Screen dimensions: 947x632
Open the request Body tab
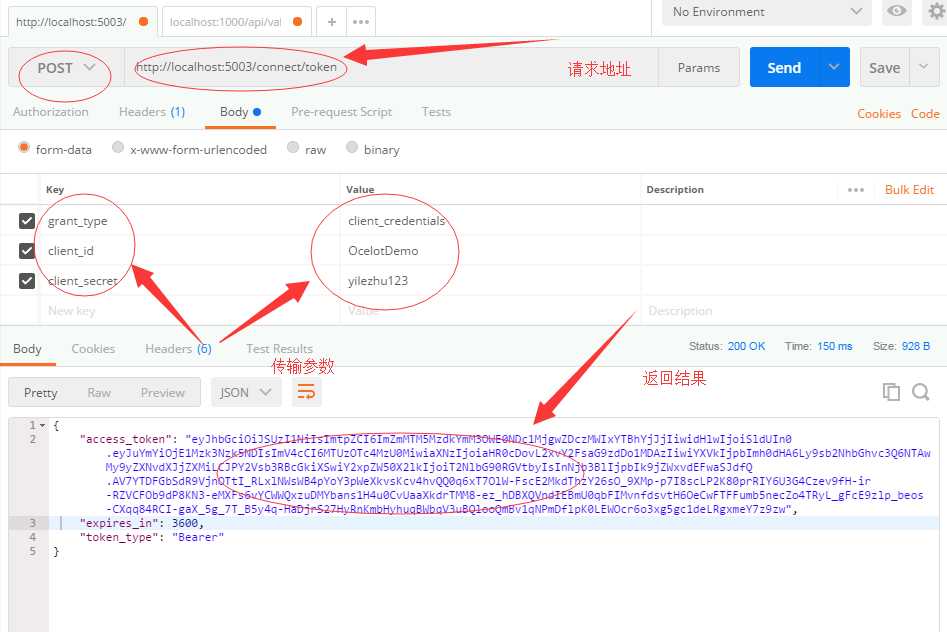click(240, 112)
